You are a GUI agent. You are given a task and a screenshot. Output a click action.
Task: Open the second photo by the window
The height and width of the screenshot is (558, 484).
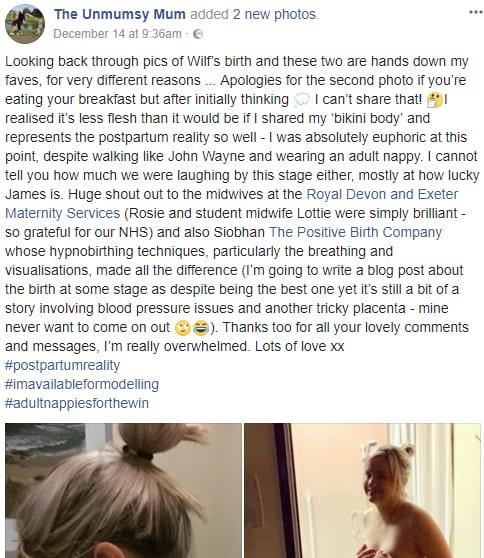(362, 490)
